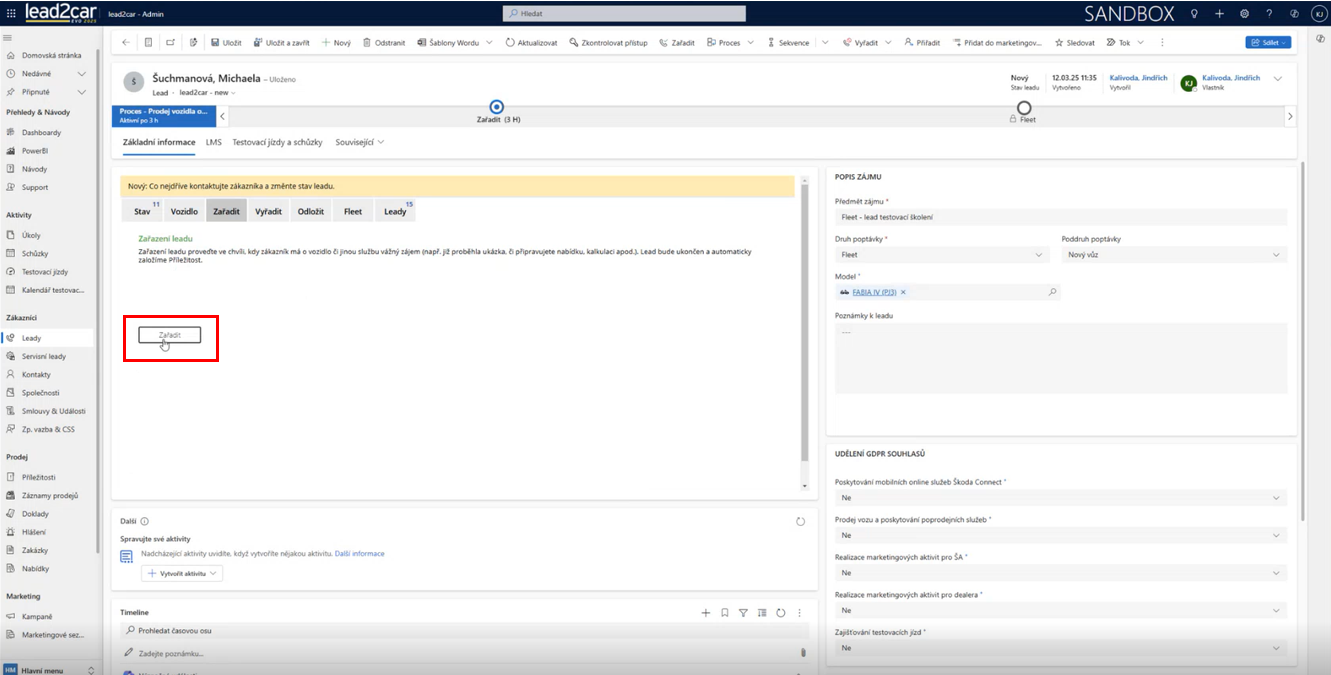Open Vytvořit aktivitu dropdown button
1331x675 pixels.
point(183,574)
